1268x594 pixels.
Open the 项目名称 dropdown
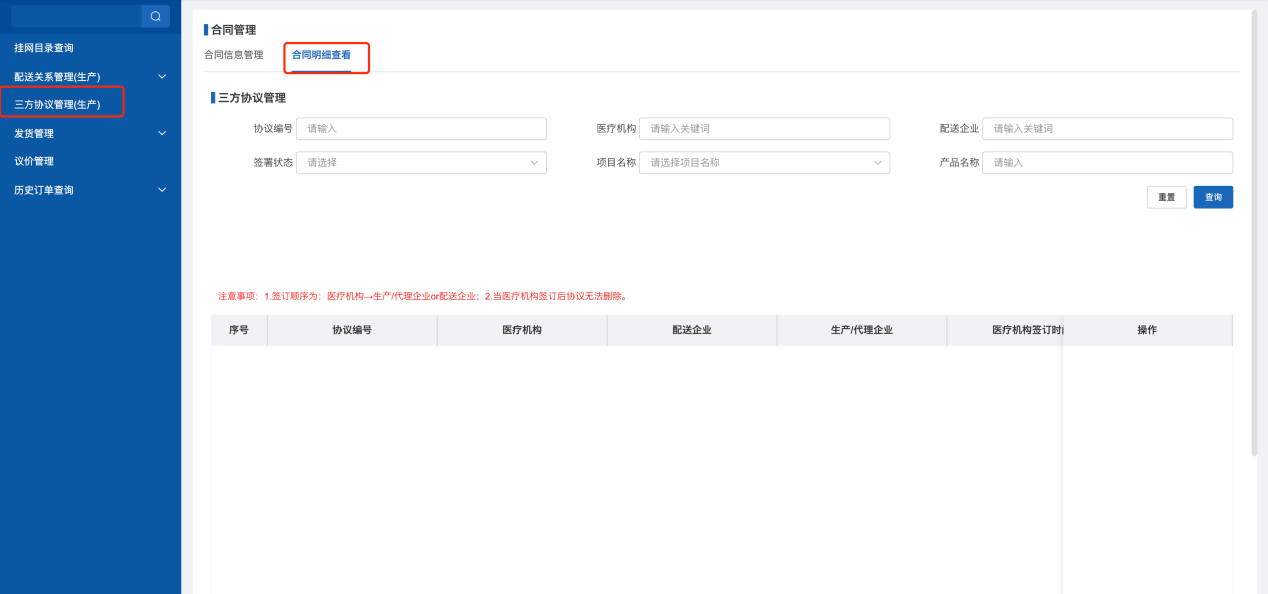point(764,163)
